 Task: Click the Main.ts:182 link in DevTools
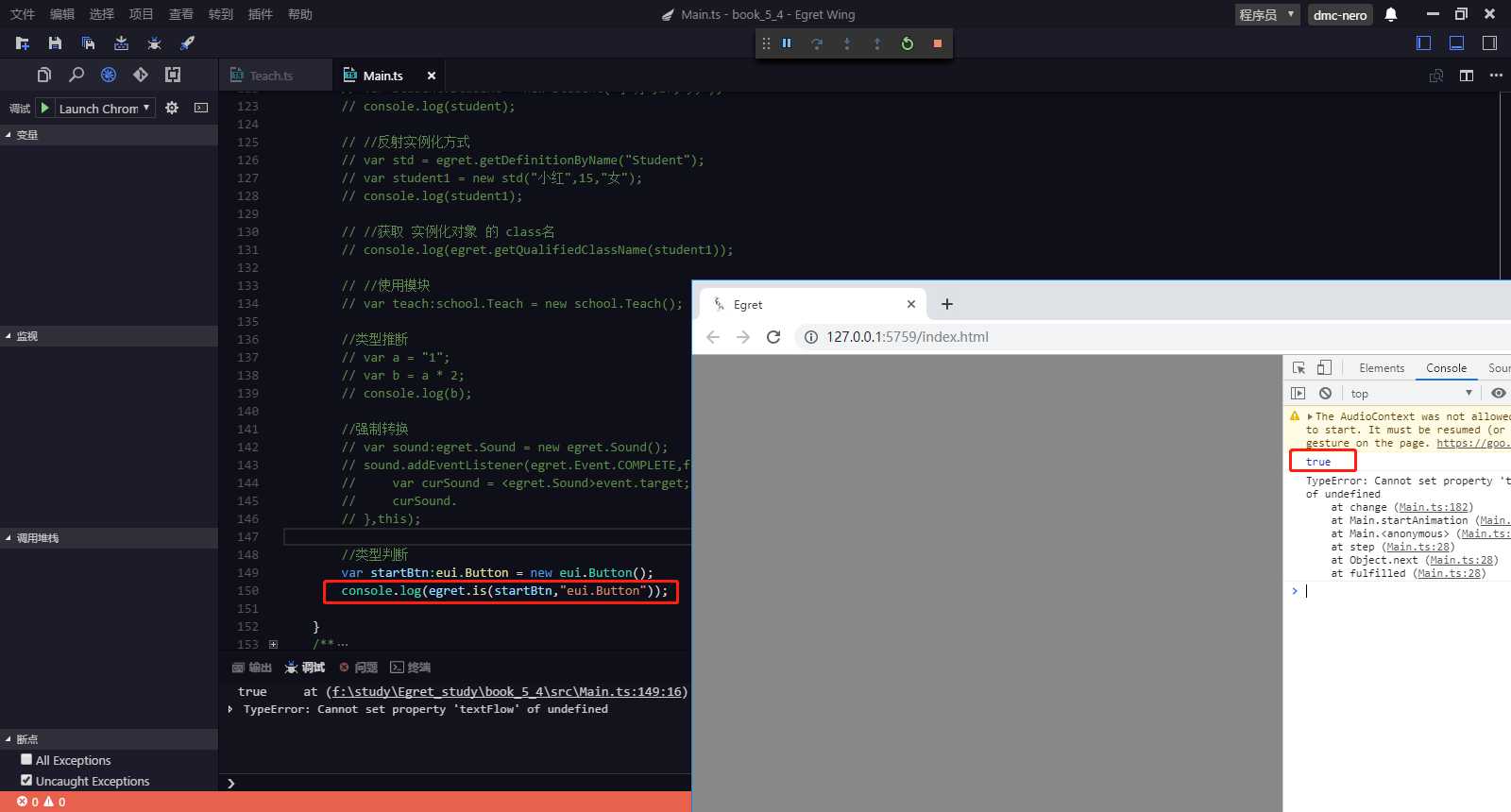[1435, 507]
